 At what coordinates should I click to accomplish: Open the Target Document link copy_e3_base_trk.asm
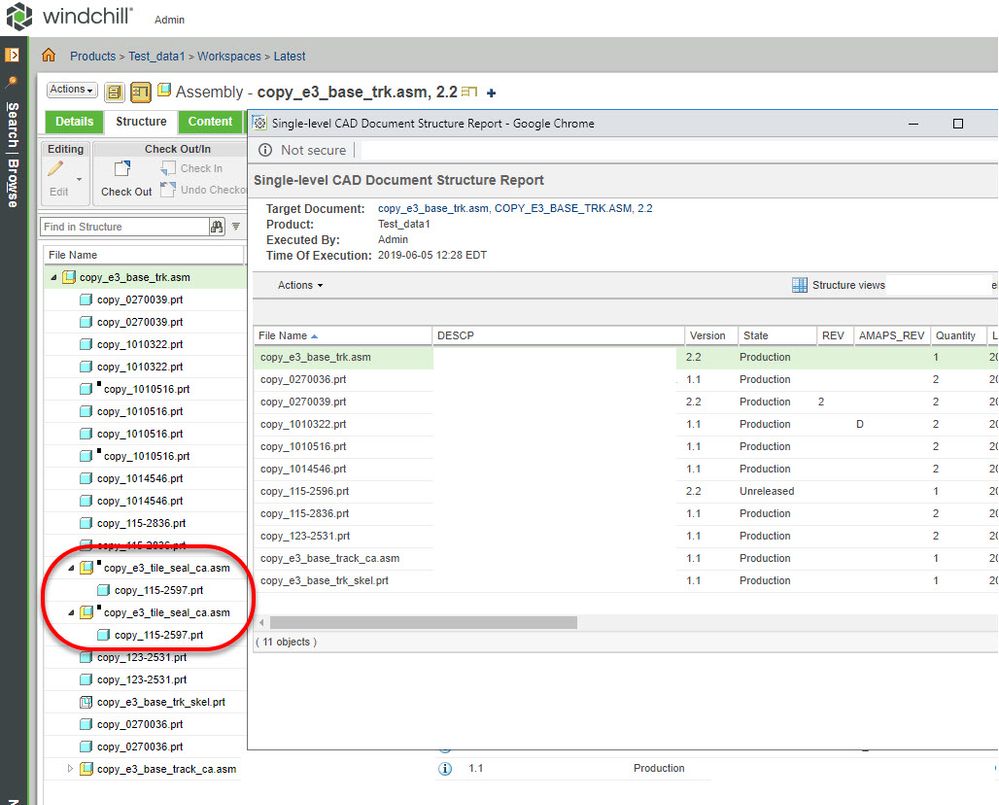pyautogui.click(x=433, y=209)
